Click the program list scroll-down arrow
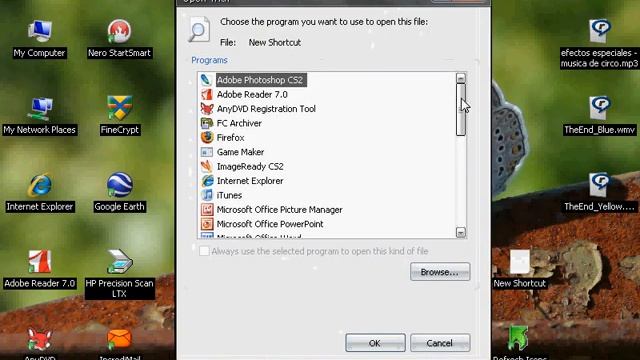Viewport: 640px width, 360px height. [461, 232]
